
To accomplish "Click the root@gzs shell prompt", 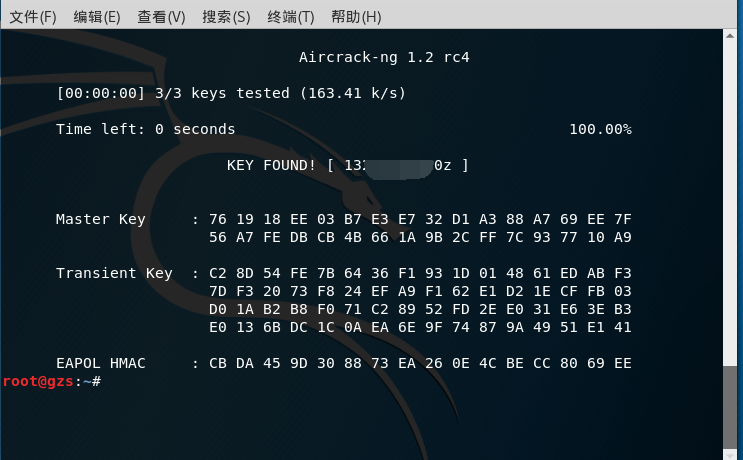I will 52,381.
